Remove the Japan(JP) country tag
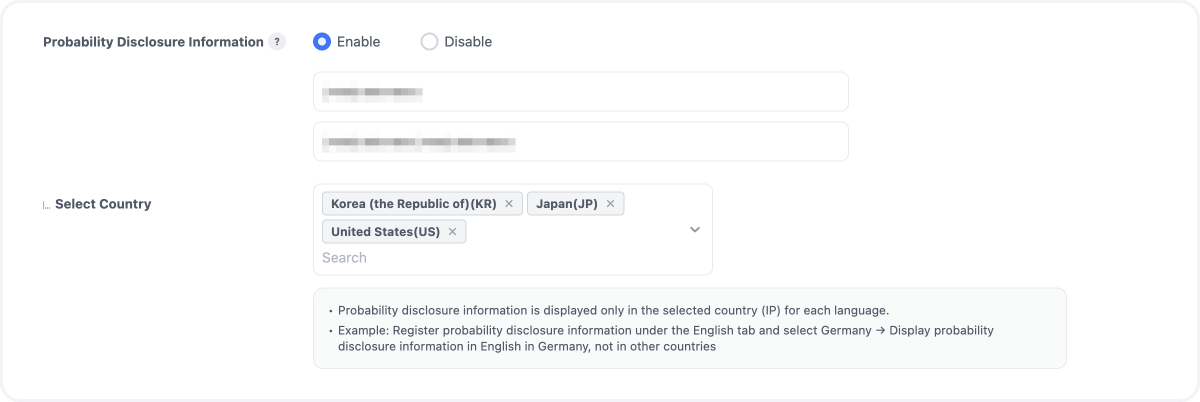 610,204
